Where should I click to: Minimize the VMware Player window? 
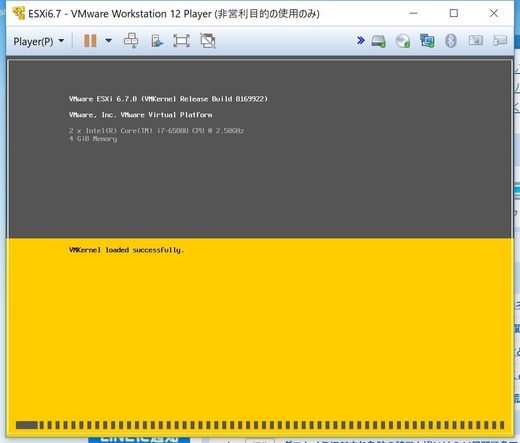[x=413, y=13]
